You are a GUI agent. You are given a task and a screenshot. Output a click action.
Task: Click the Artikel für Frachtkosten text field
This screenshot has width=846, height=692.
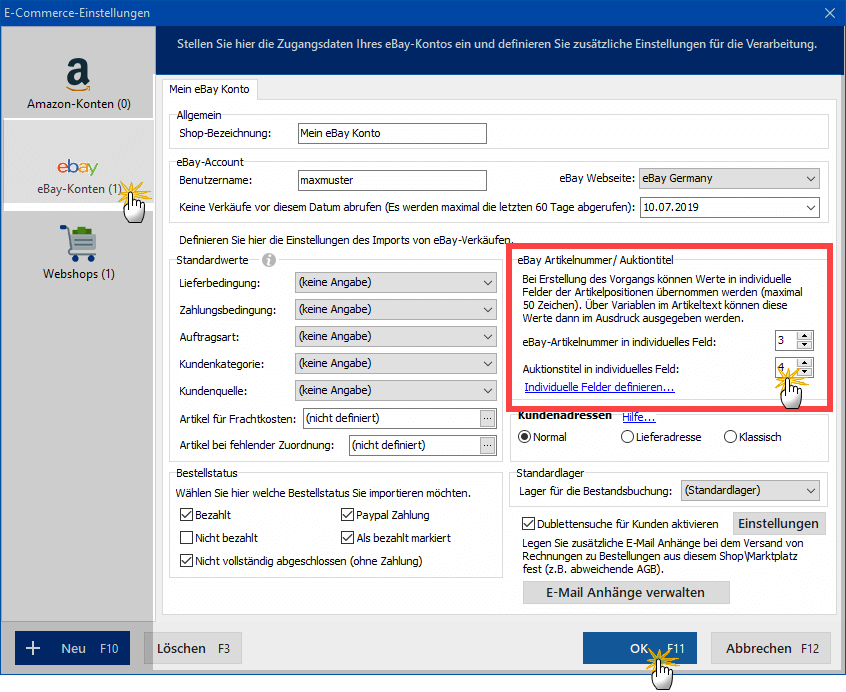point(392,419)
